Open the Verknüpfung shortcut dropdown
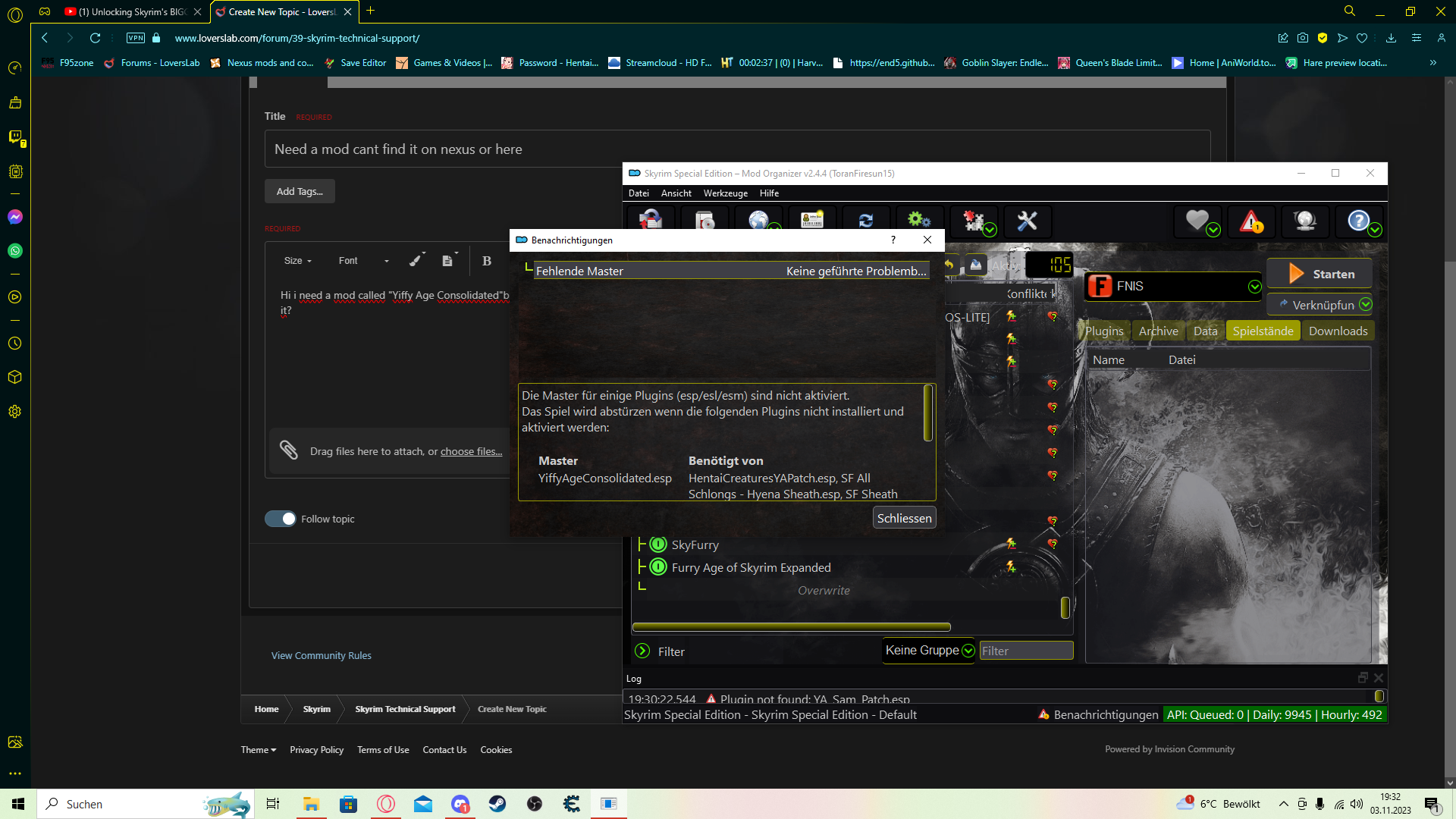The image size is (1456, 819). 1366,304
